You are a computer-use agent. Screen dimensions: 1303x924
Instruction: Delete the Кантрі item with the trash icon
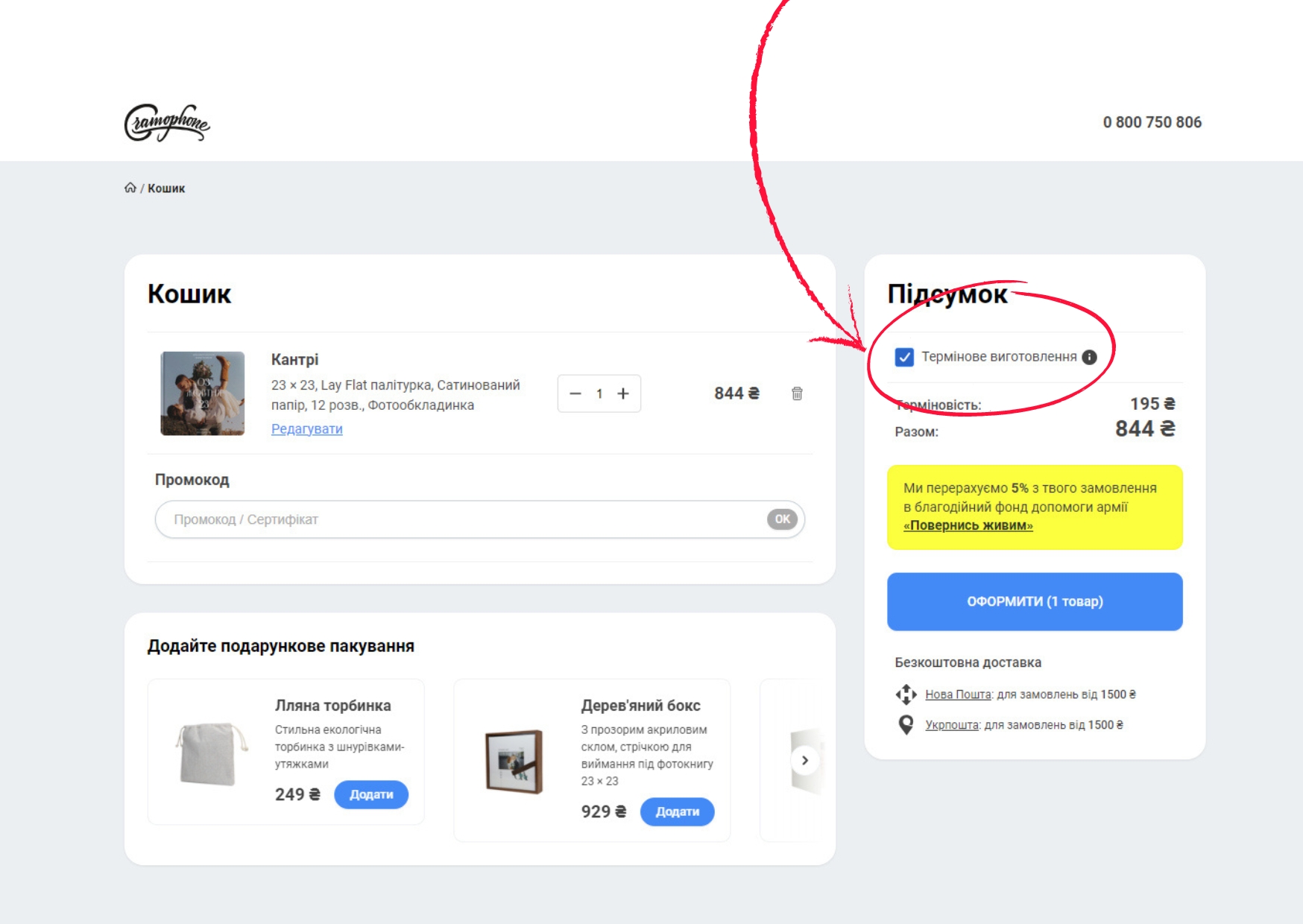[797, 393]
